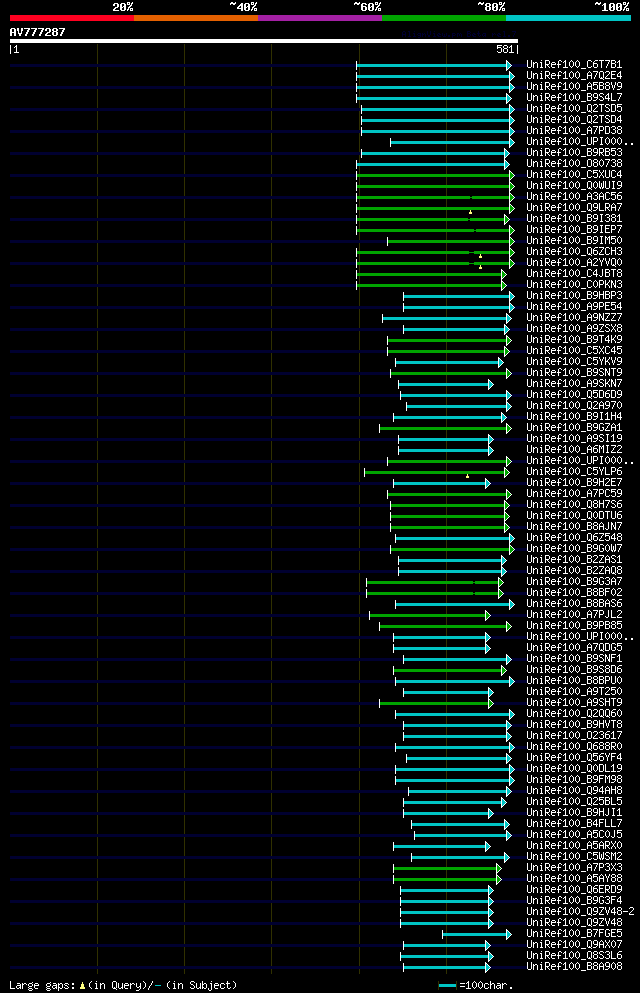This screenshot has height=993, width=640.
Task: Open the UniRef100_A9NZZ7 entry
Action: coord(574,318)
